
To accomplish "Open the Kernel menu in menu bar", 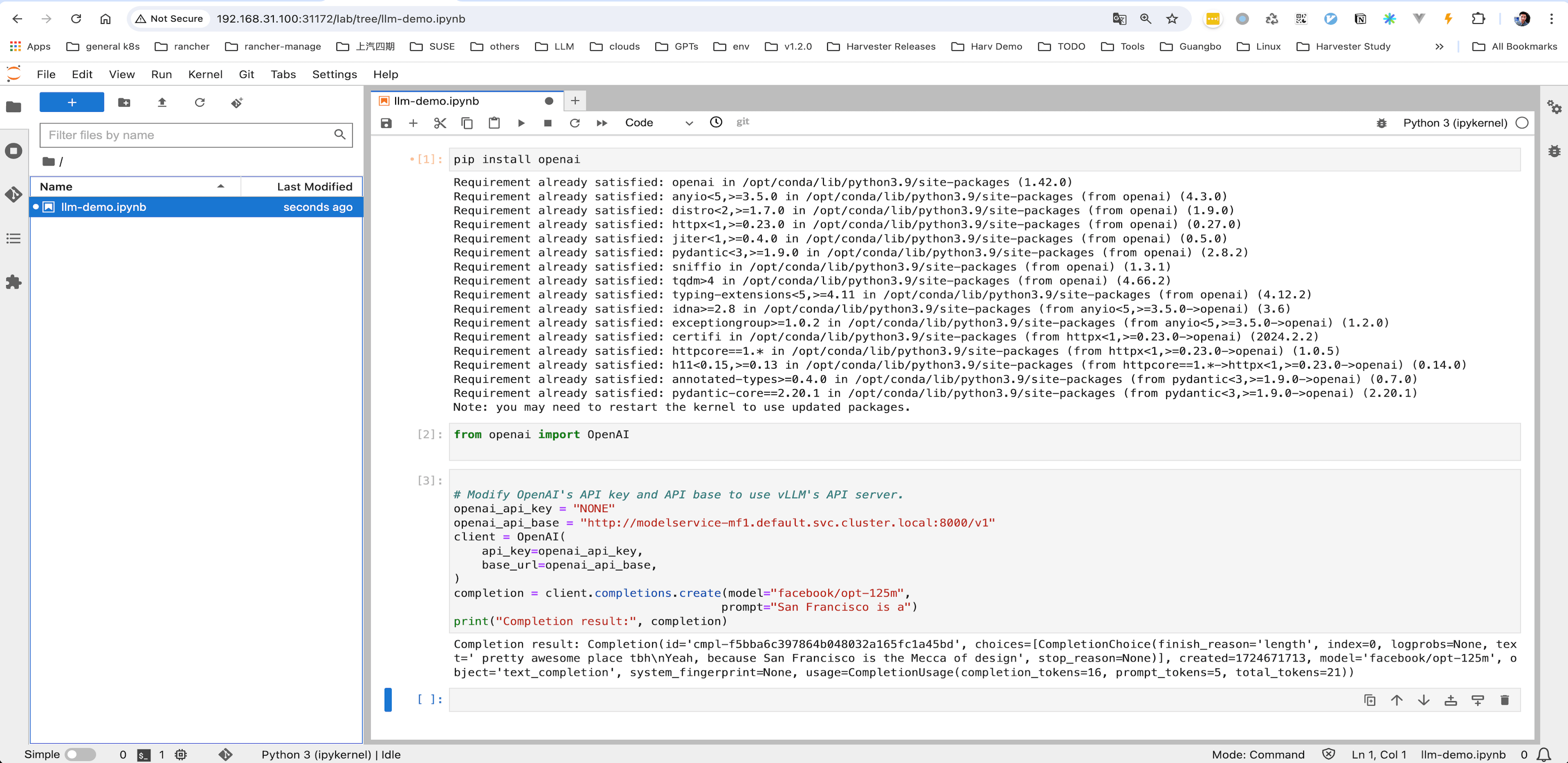I will pyautogui.click(x=205, y=74).
